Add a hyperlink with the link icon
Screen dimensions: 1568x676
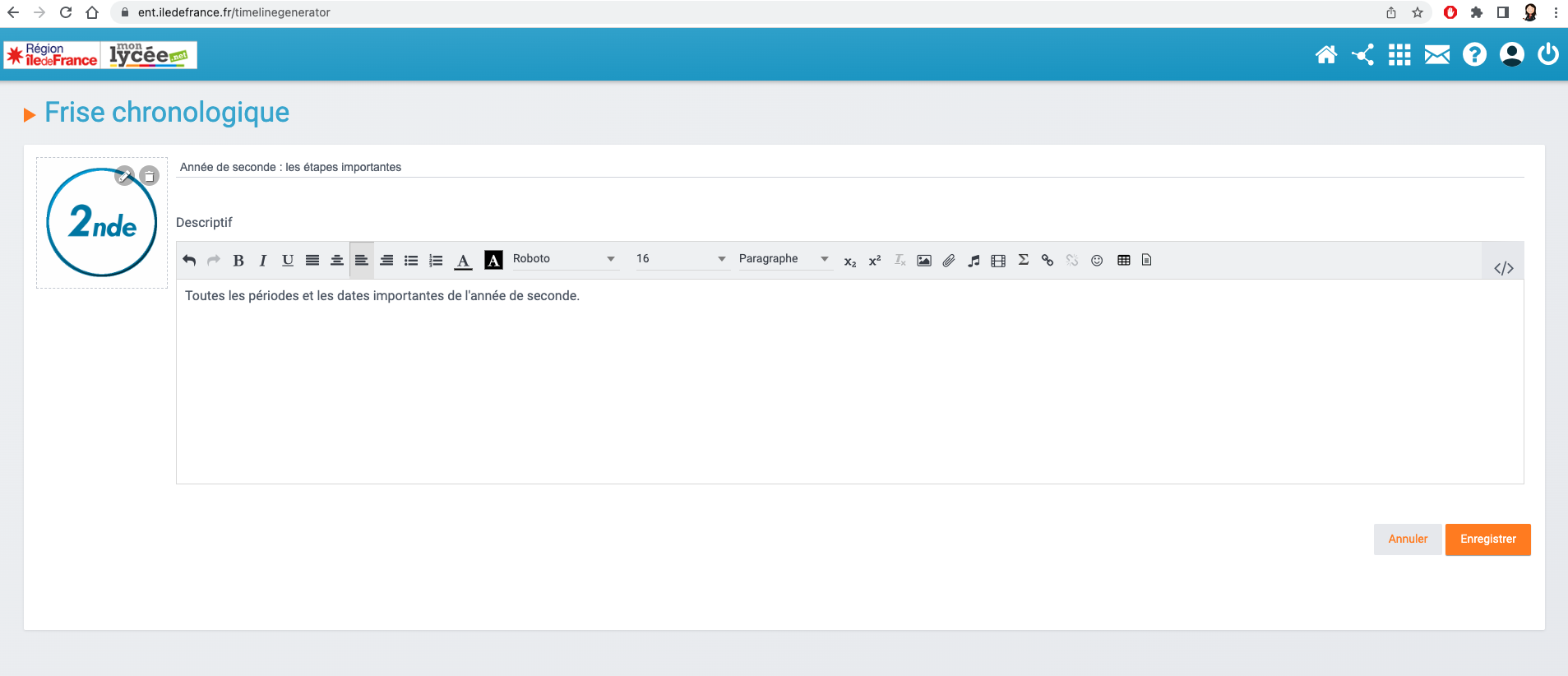[x=1048, y=261]
